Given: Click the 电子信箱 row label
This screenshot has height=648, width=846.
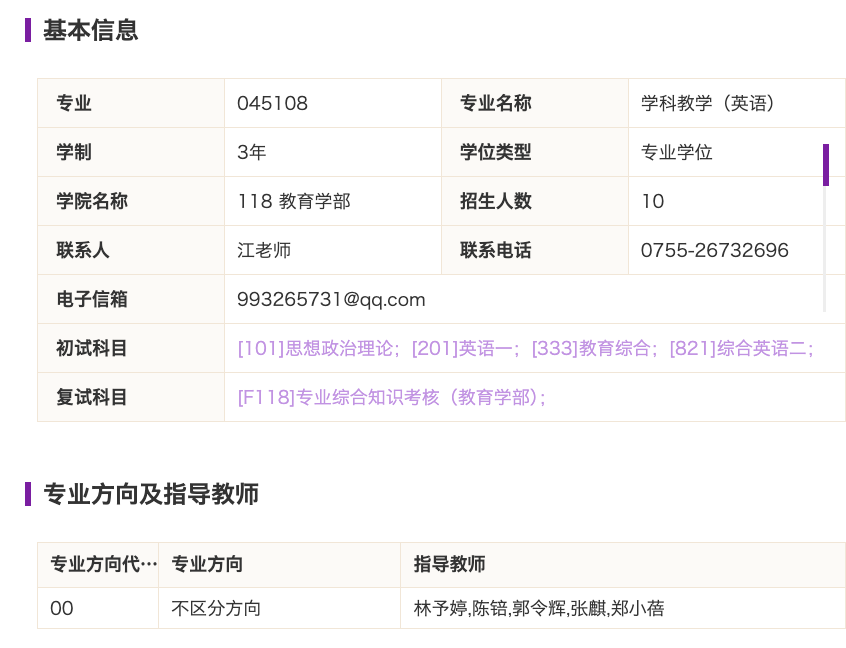Looking at the screenshot, I should [131, 299].
